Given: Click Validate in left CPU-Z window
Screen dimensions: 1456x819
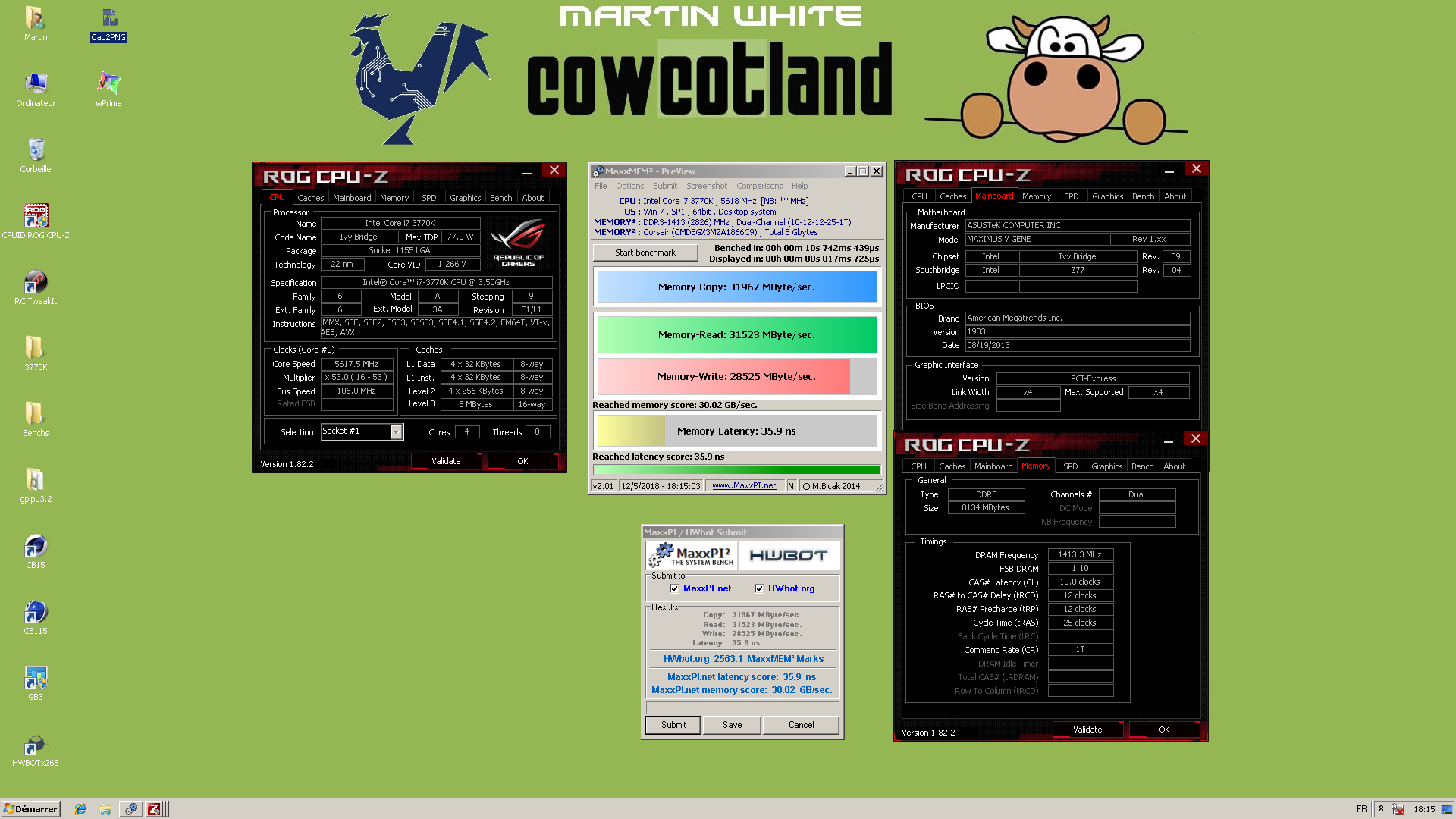Looking at the screenshot, I should click(446, 461).
